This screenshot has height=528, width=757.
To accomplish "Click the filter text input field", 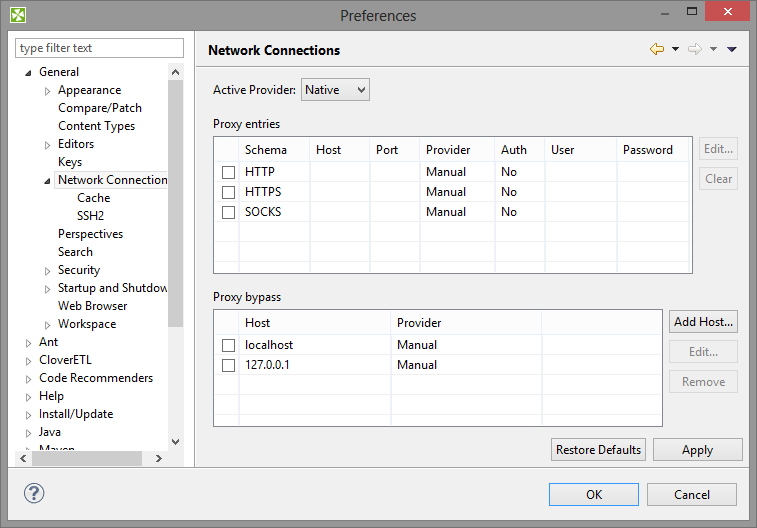I will 100,48.
